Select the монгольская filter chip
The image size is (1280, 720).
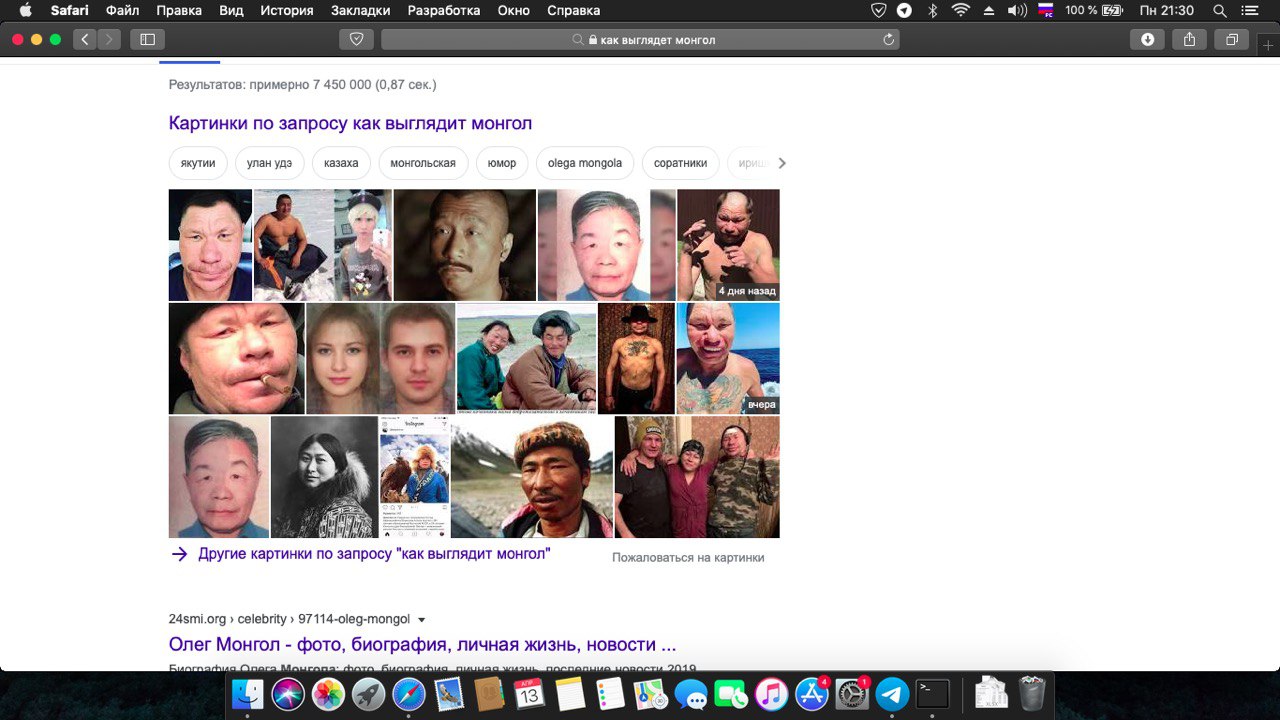click(x=423, y=163)
